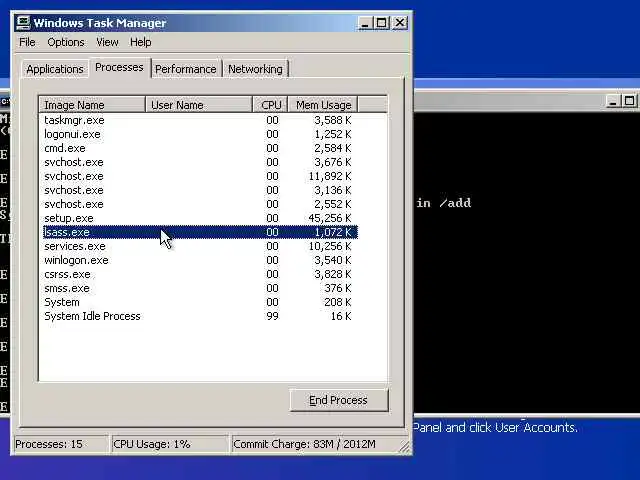Click the 45,256 K memory value
This screenshot has width=640, height=480.
(x=330, y=218)
